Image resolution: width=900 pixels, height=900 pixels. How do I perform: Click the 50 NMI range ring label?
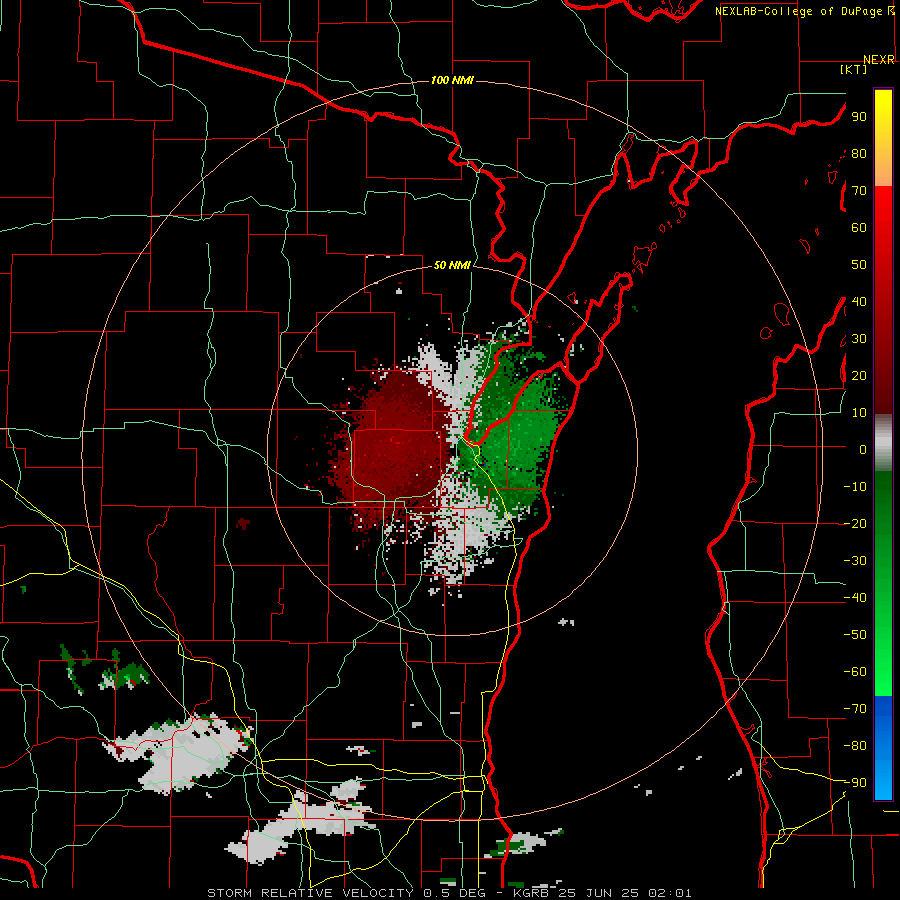pyautogui.click(x=452, y=265)
